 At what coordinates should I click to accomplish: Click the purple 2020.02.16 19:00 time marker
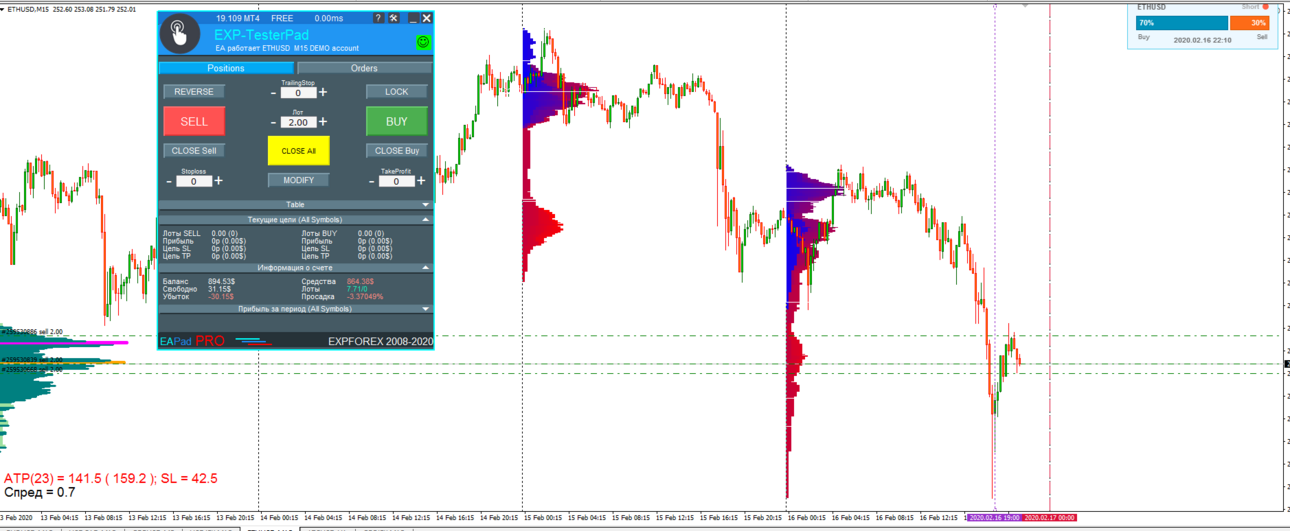pos(995,518)
